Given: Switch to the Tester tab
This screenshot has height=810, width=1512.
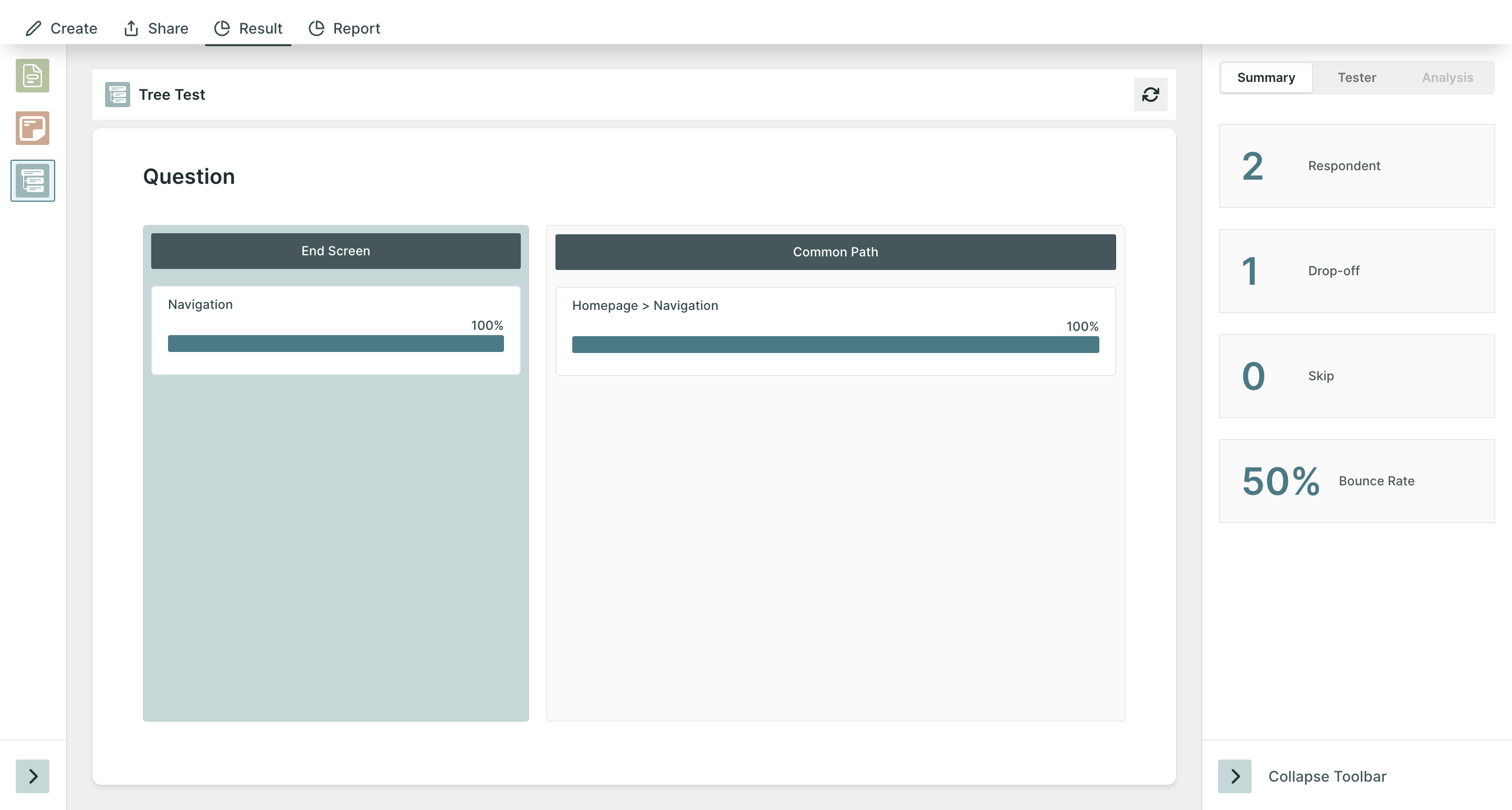Looking at the screenshot, I should coord(1357,78).
